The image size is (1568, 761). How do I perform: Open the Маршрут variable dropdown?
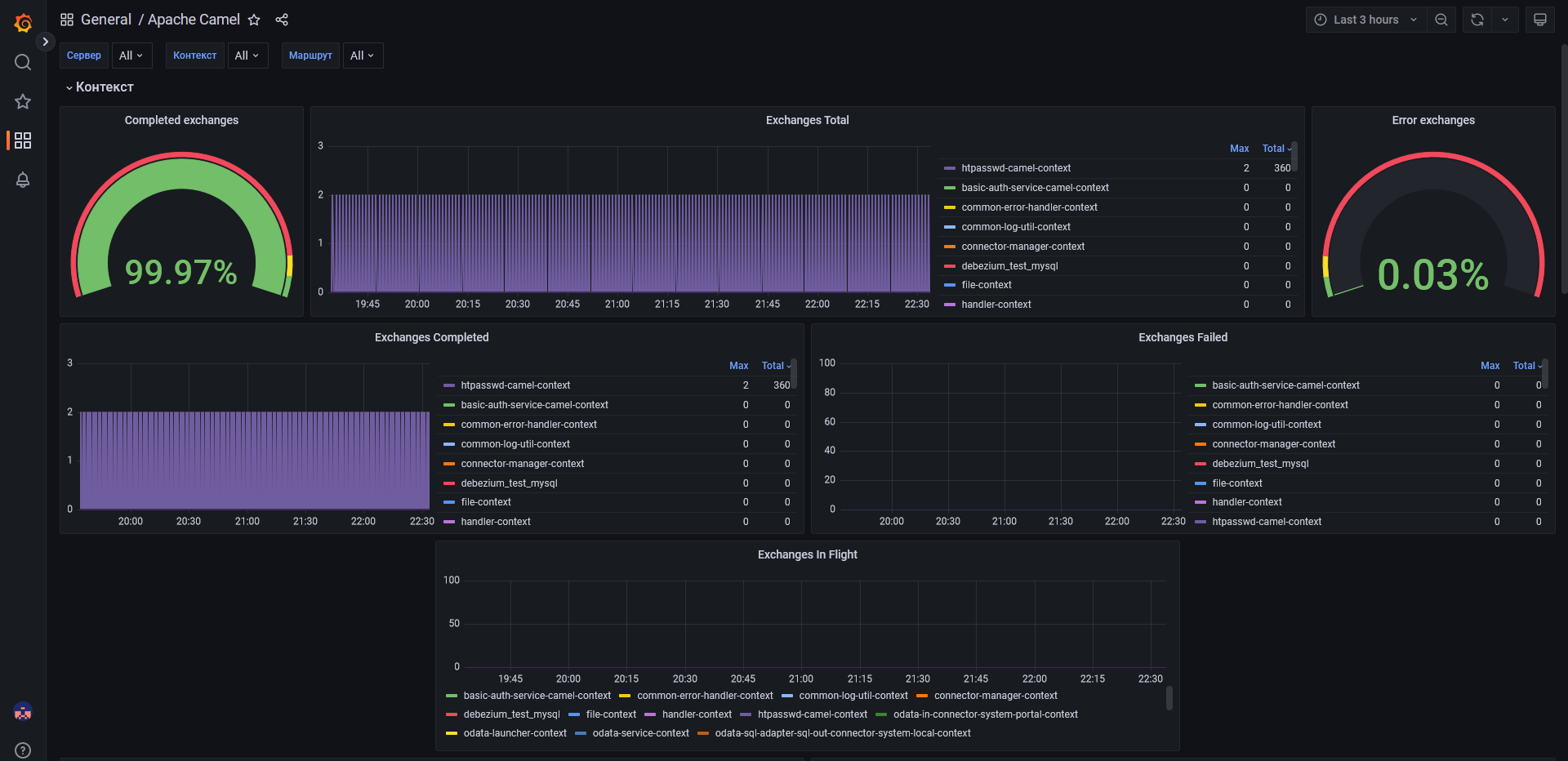click(x=363, y=56)
